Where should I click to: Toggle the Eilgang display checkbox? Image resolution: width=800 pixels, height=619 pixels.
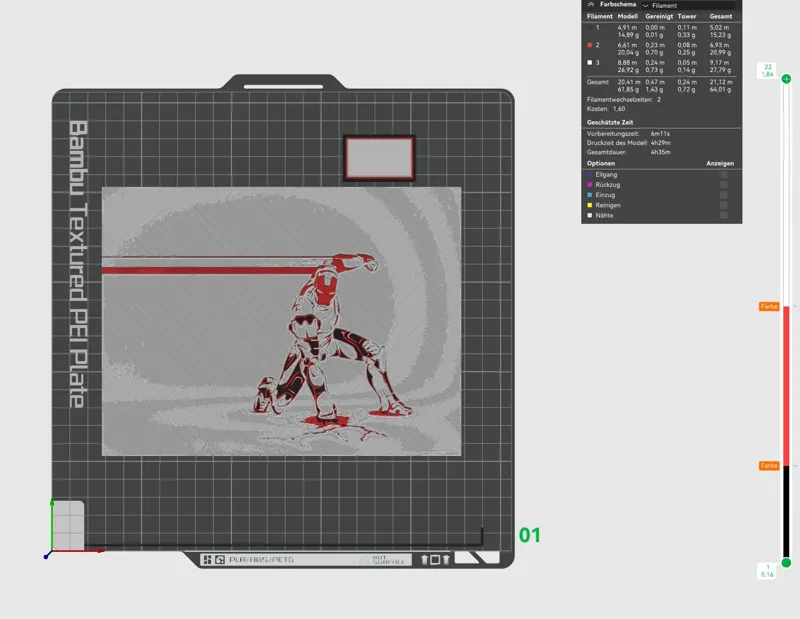coord(723,175)
